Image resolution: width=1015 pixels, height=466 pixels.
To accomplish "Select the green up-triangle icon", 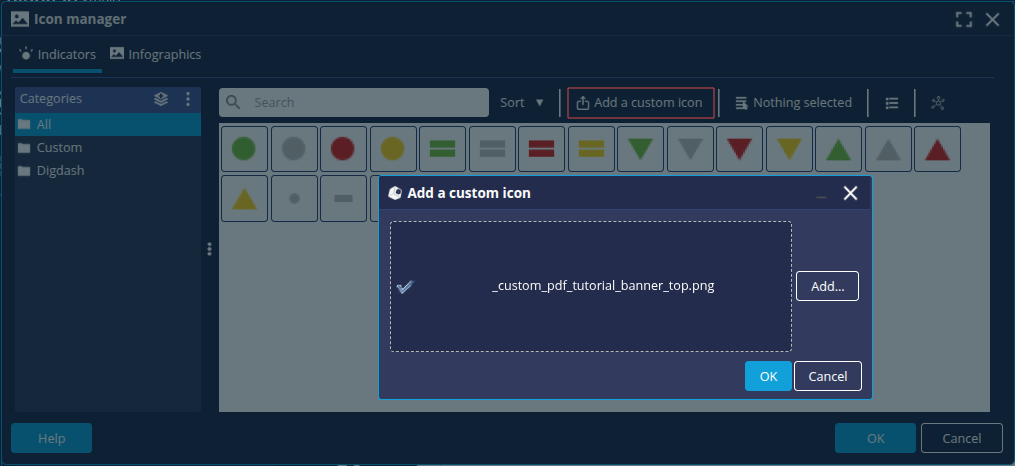I will pyautogui.click(x=838, y=149).
